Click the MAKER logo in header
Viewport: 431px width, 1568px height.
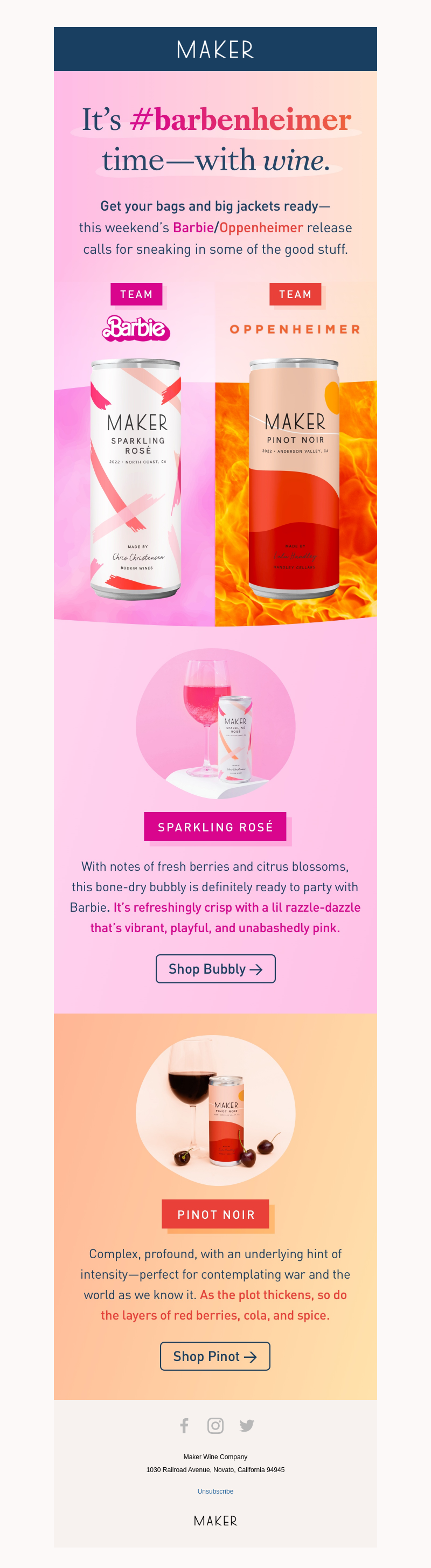pos(215,50)
